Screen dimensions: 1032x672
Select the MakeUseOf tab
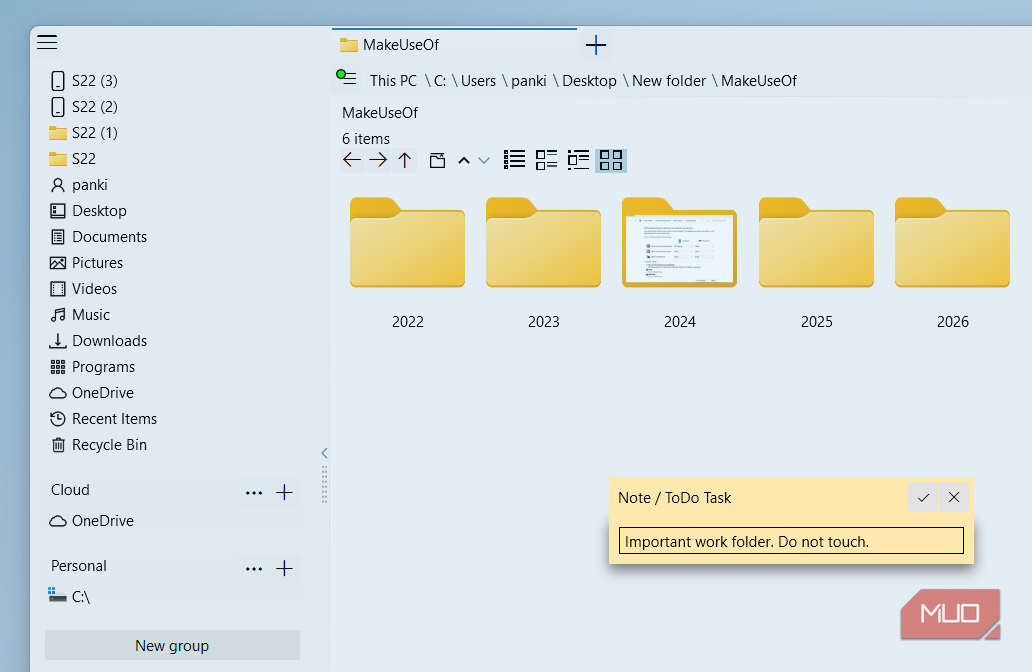point(454,45)
